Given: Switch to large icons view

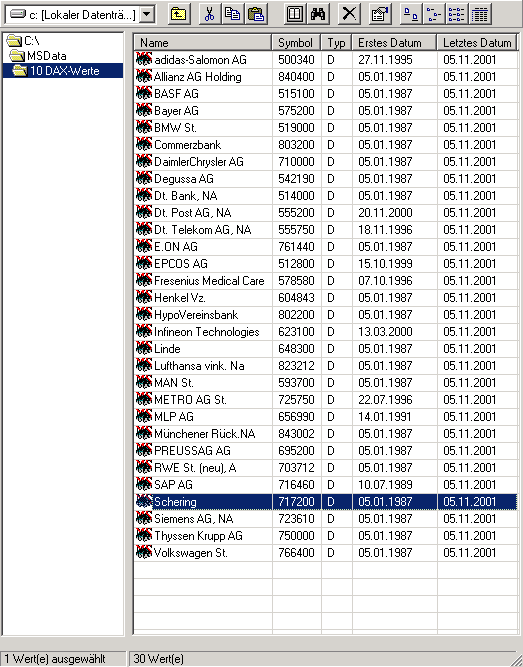Looking at the screenshot, I should point(411,14).
